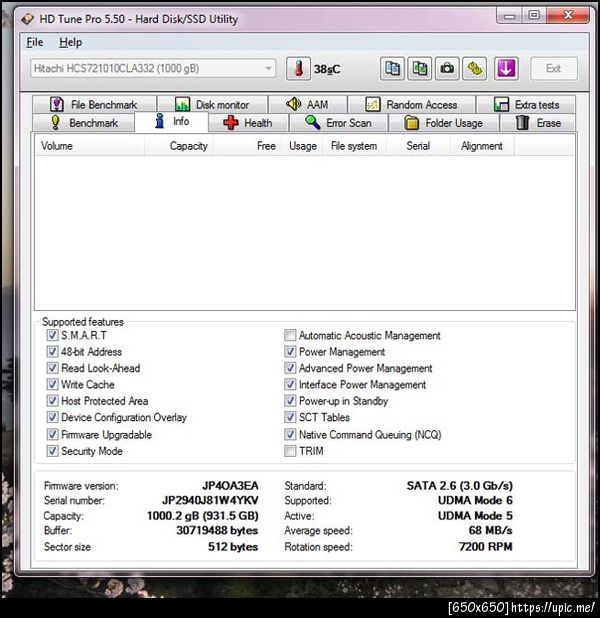Image resolution: width=600 pixels, height=618 pixels.
Task: Toggle the Host Protected Area checkbox
Action: [52, 401]
